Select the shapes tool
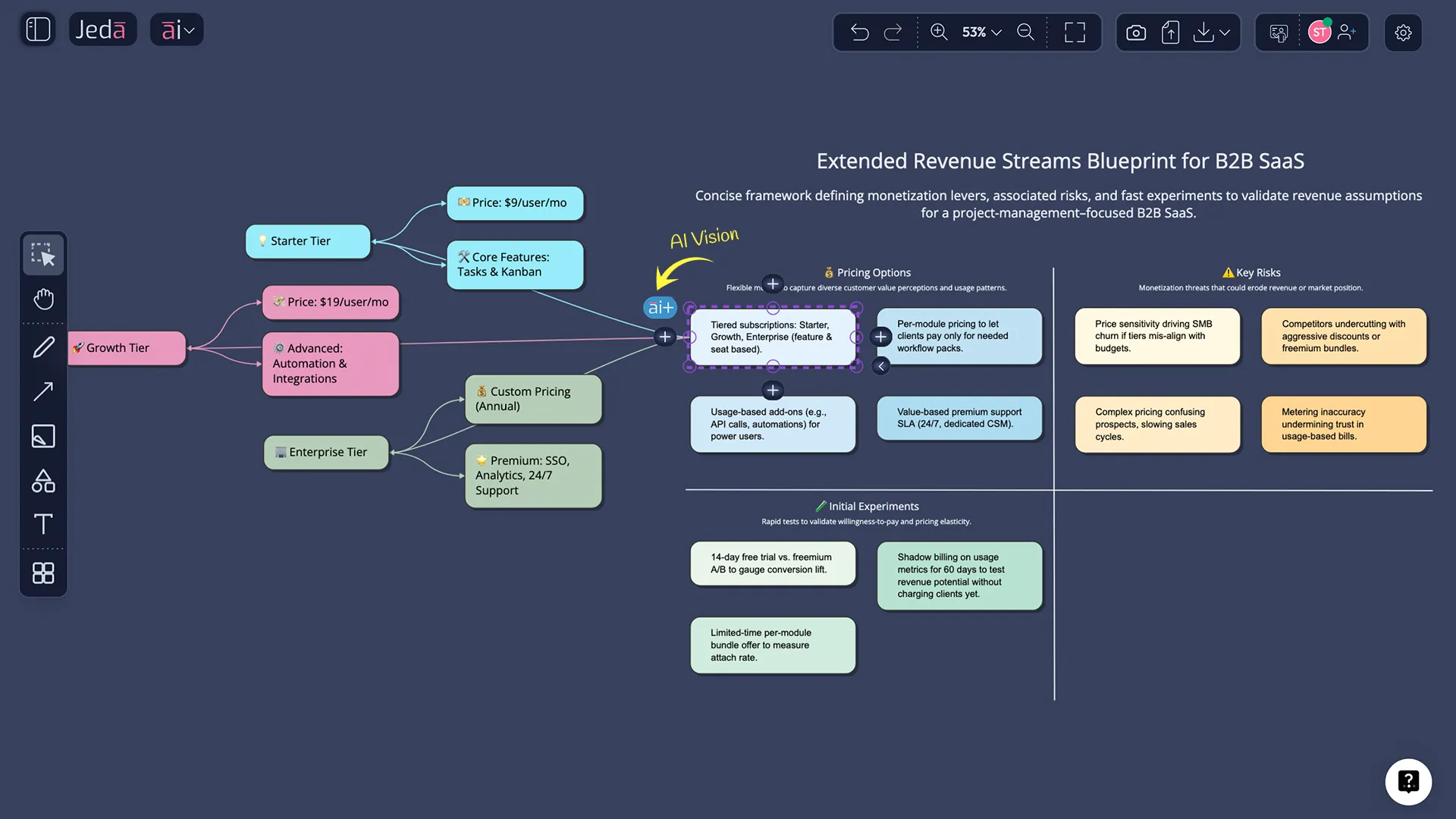The image size is (1456, 819). pos(43,480)
